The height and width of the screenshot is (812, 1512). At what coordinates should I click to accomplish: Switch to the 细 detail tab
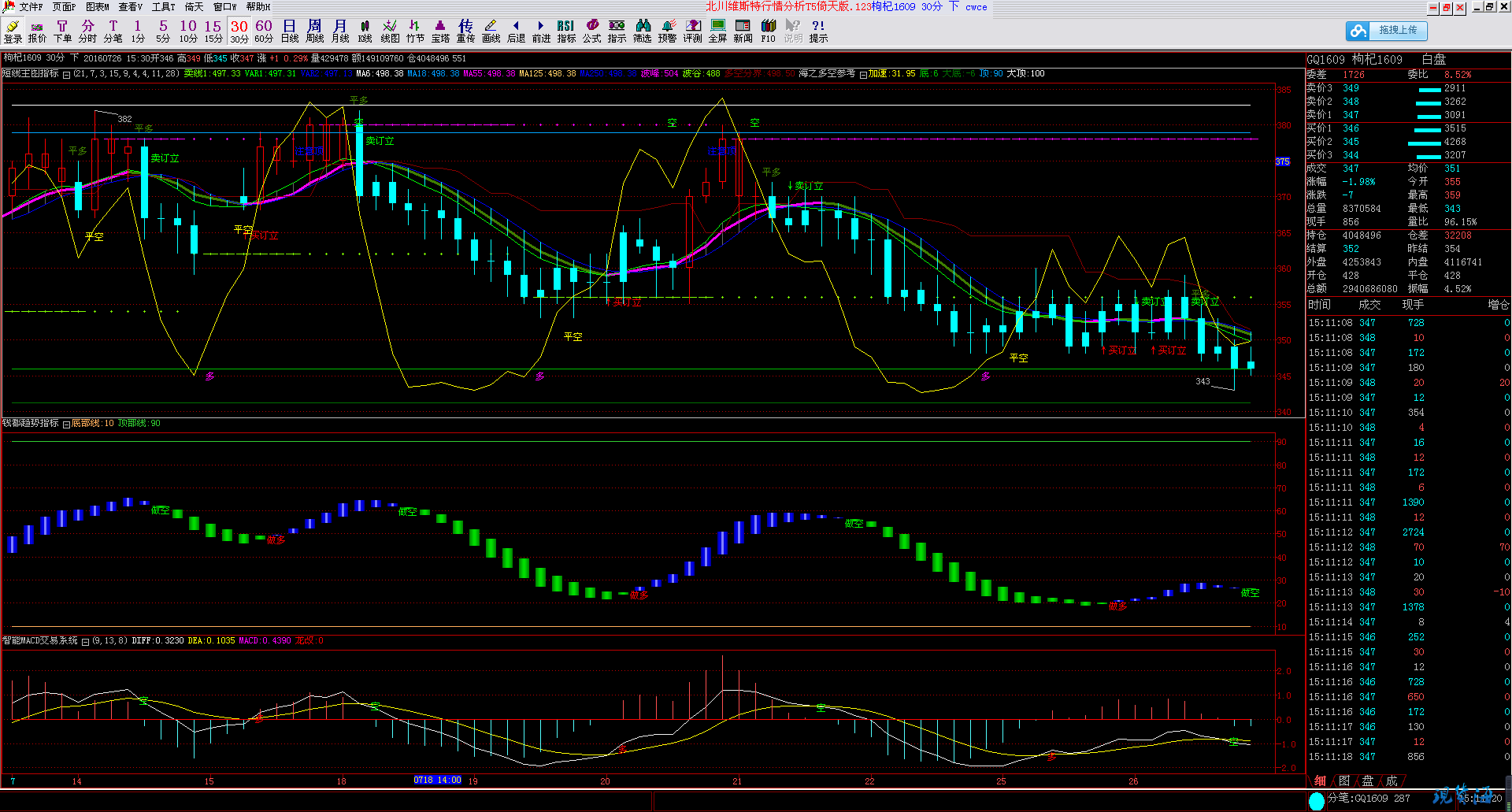pos(1321,780)
